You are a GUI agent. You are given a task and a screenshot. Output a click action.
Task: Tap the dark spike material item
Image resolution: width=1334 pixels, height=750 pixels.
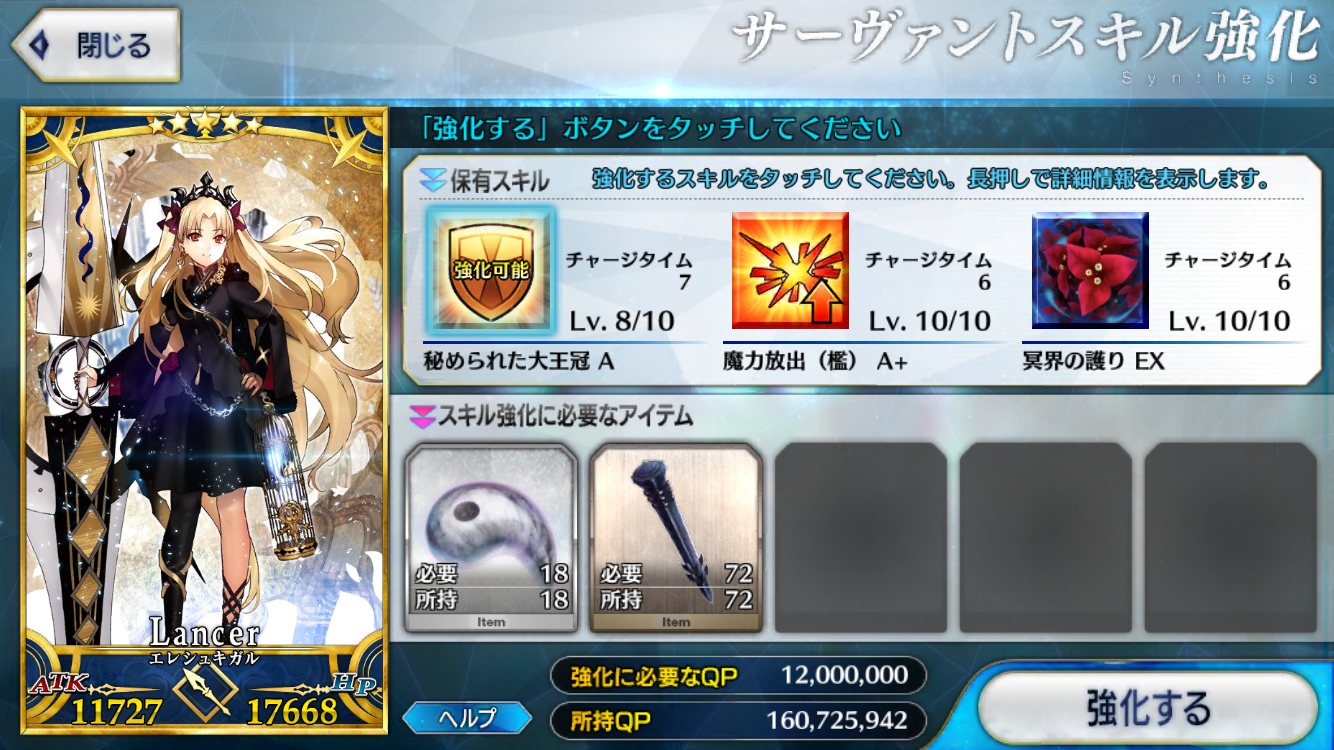[x=676, y=539]
